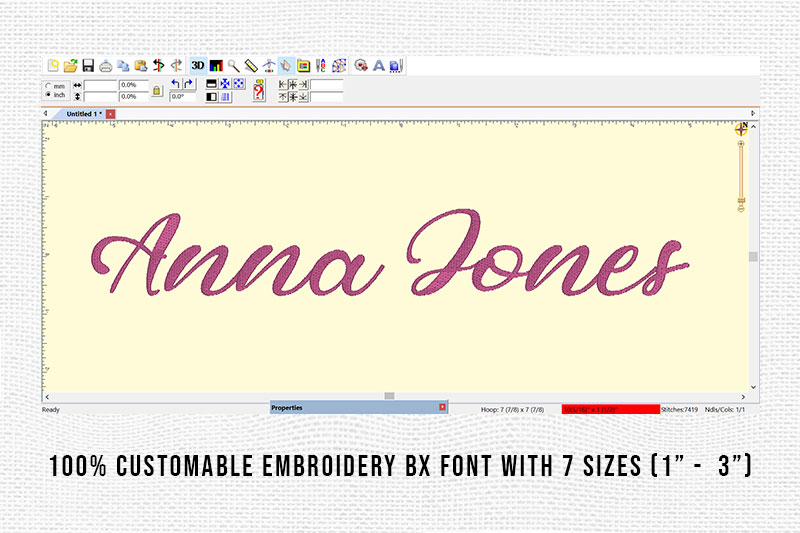The height and width of the screenshot is (533, 800).
Task: Select the inch unit radio button
Action: pyautogui.click(x=48, y=95)
